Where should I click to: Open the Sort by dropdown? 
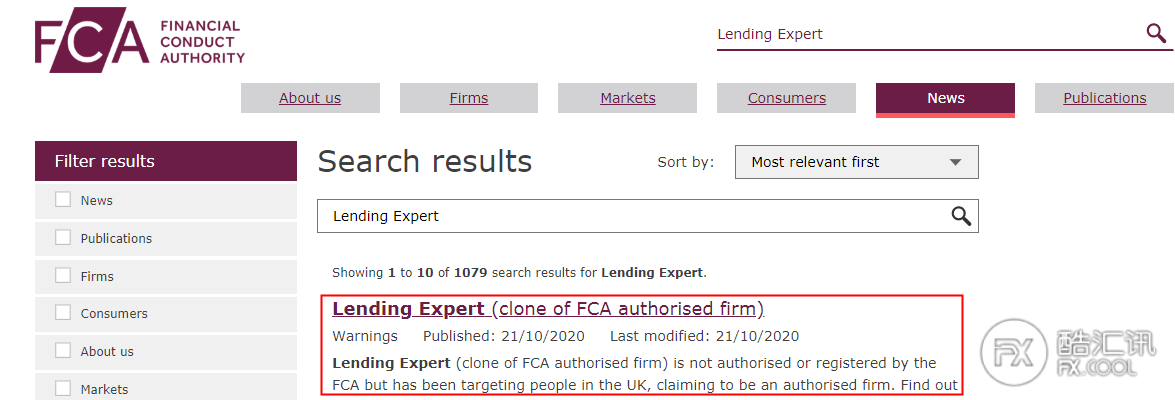pyautogui.click(x=857, y=162)
